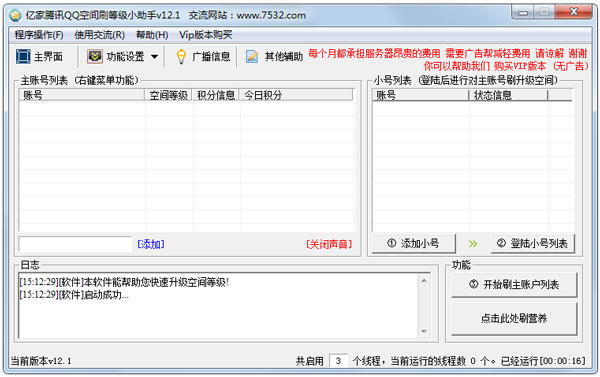Open the 程序操作(F) menu
The width and height of the screenshot is (600, 377).
tap(39, 35)
